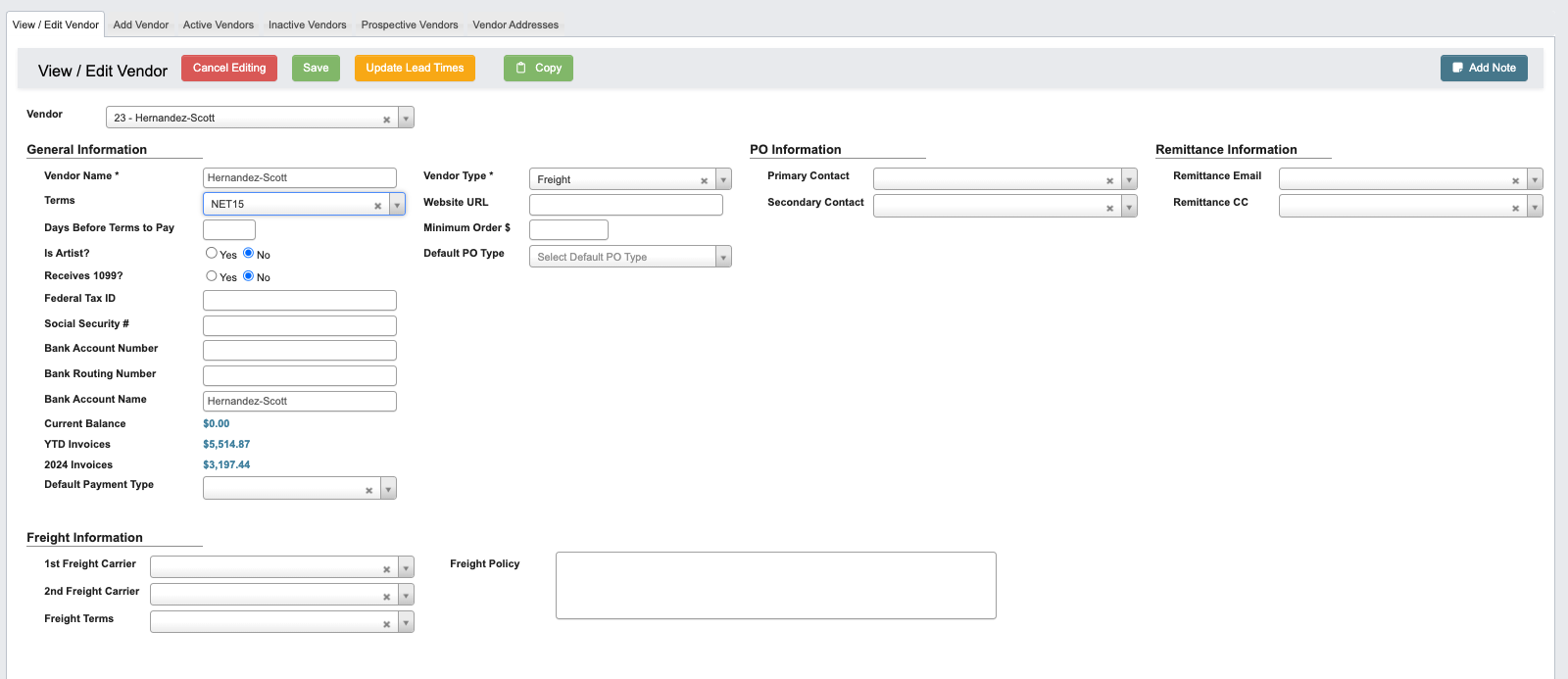The height and width of the screenshot is (679, 1568).
Task: Open the 2nd Freight Carrier dropdown
Action: [406, 595]
